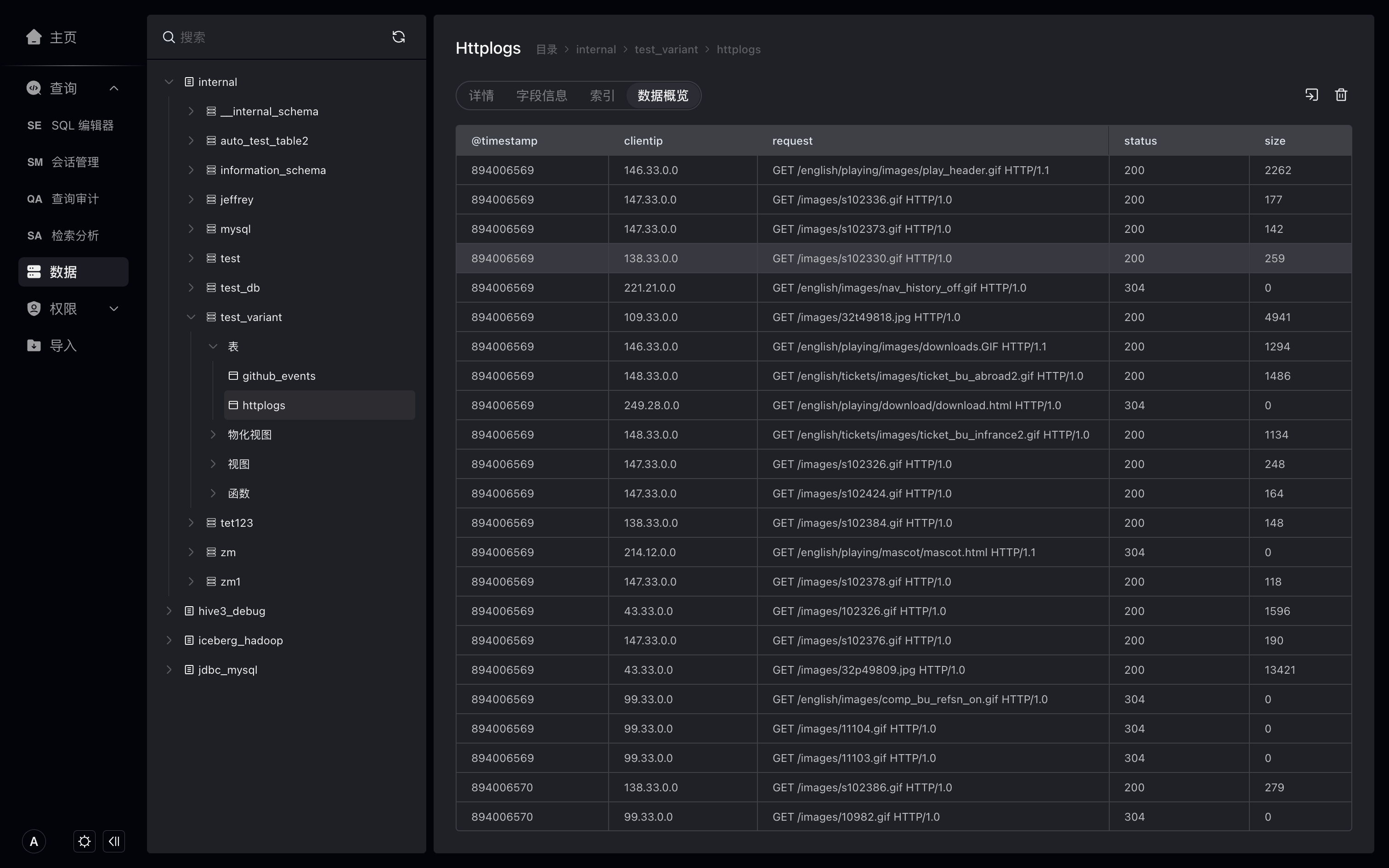Click the SA badge for 检索分析
This screenshot has height=868, width=1389.
pos(34,235)
